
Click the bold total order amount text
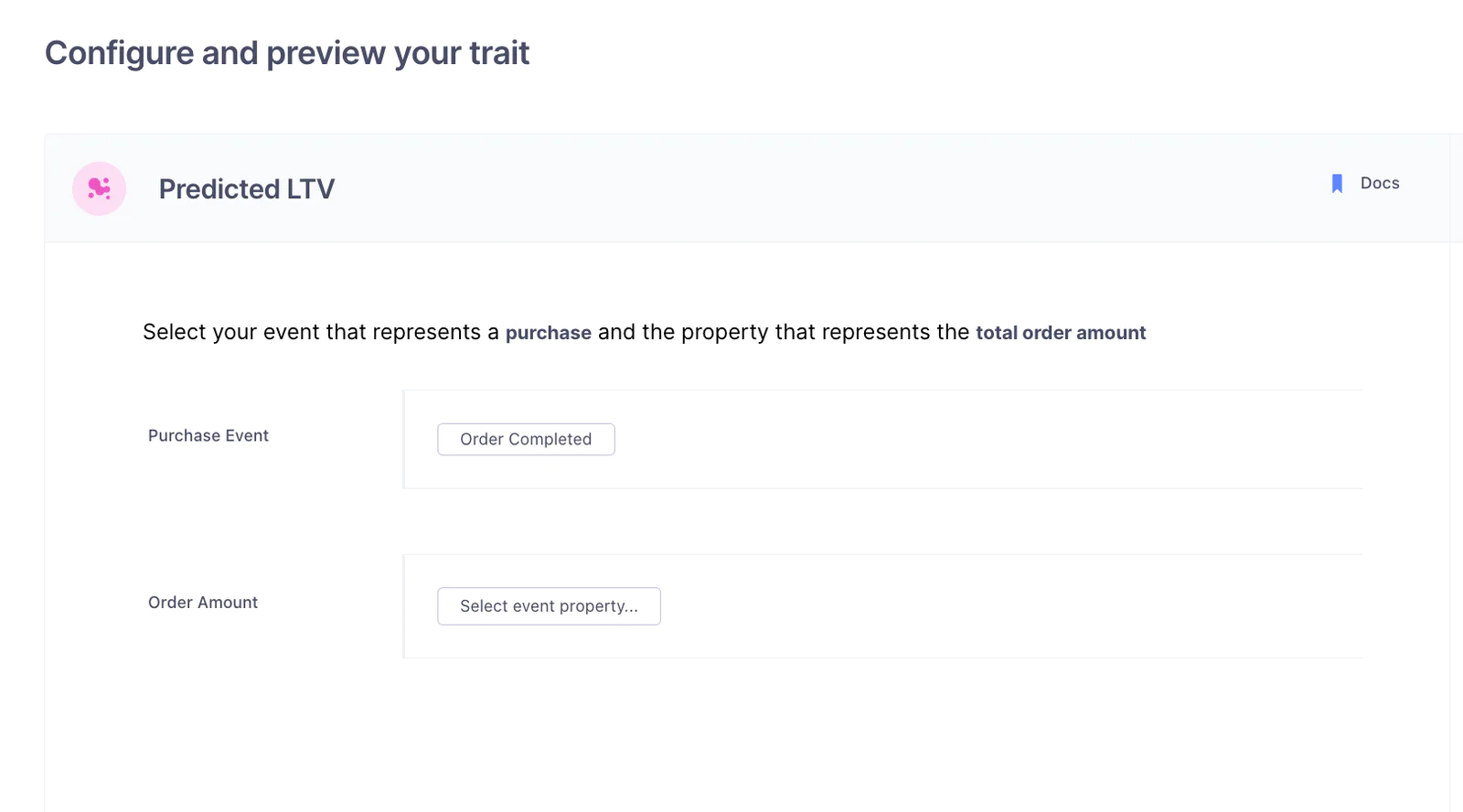[x=1061, y=333]
